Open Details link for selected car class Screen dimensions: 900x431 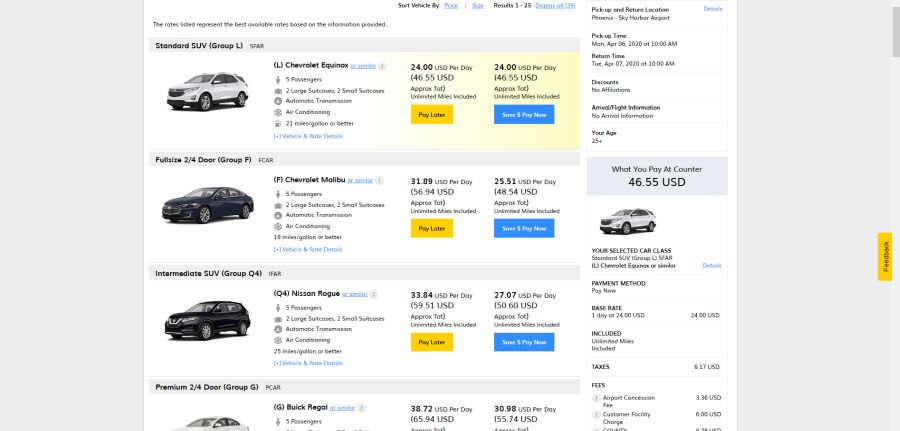tap(711, 266)
